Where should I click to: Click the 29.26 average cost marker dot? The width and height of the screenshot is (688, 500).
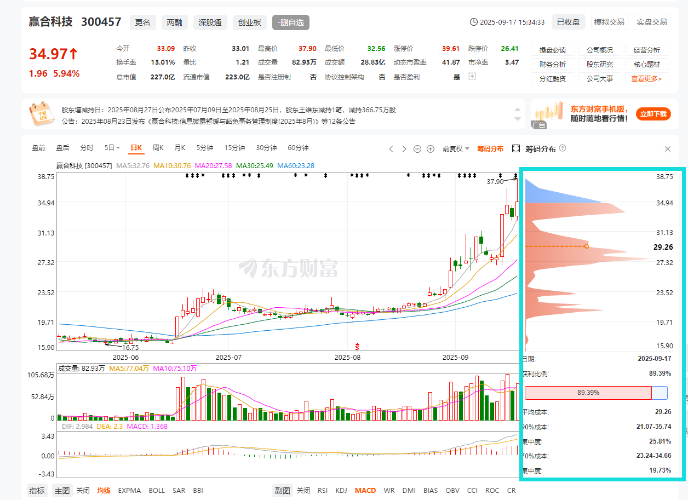(586, 246)
